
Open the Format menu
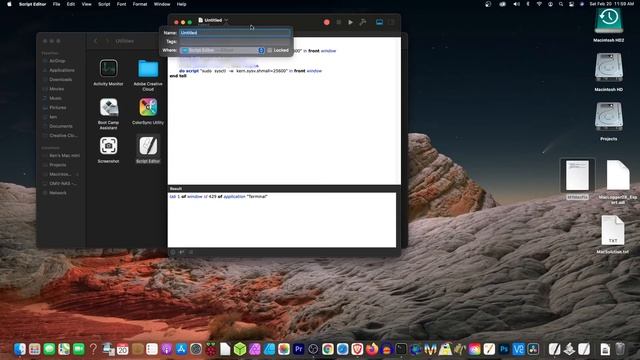[x=140, y=4]
